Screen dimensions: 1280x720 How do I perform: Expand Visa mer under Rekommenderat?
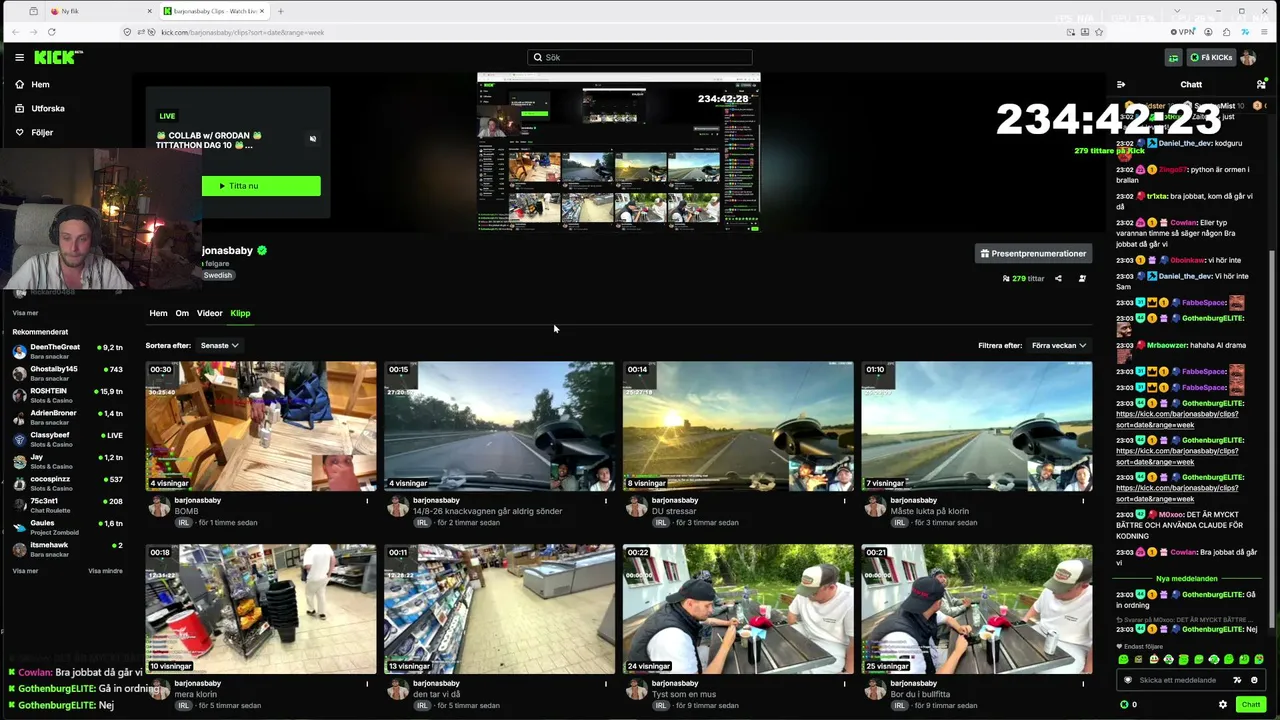pyautogui.click(x=25, y=571)
